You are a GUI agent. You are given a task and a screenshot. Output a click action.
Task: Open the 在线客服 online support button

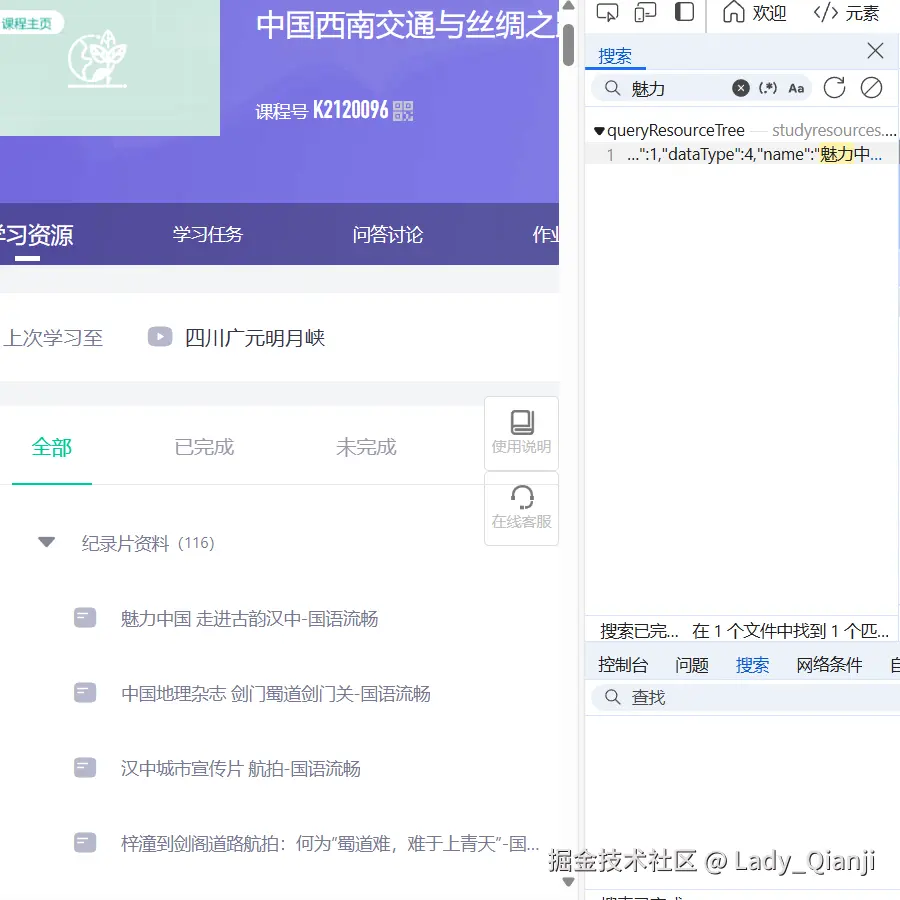click(x=521, y=509)
